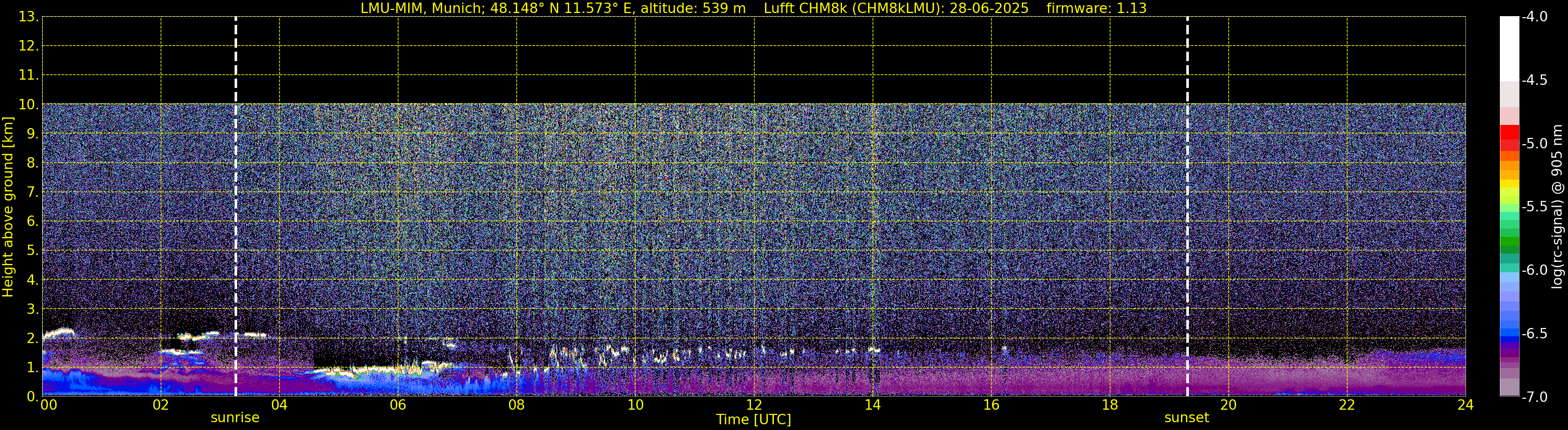Click the '13.' tick on the height axis
Viewport: 1568px width, 430px height.
click(x=29, y=17)
